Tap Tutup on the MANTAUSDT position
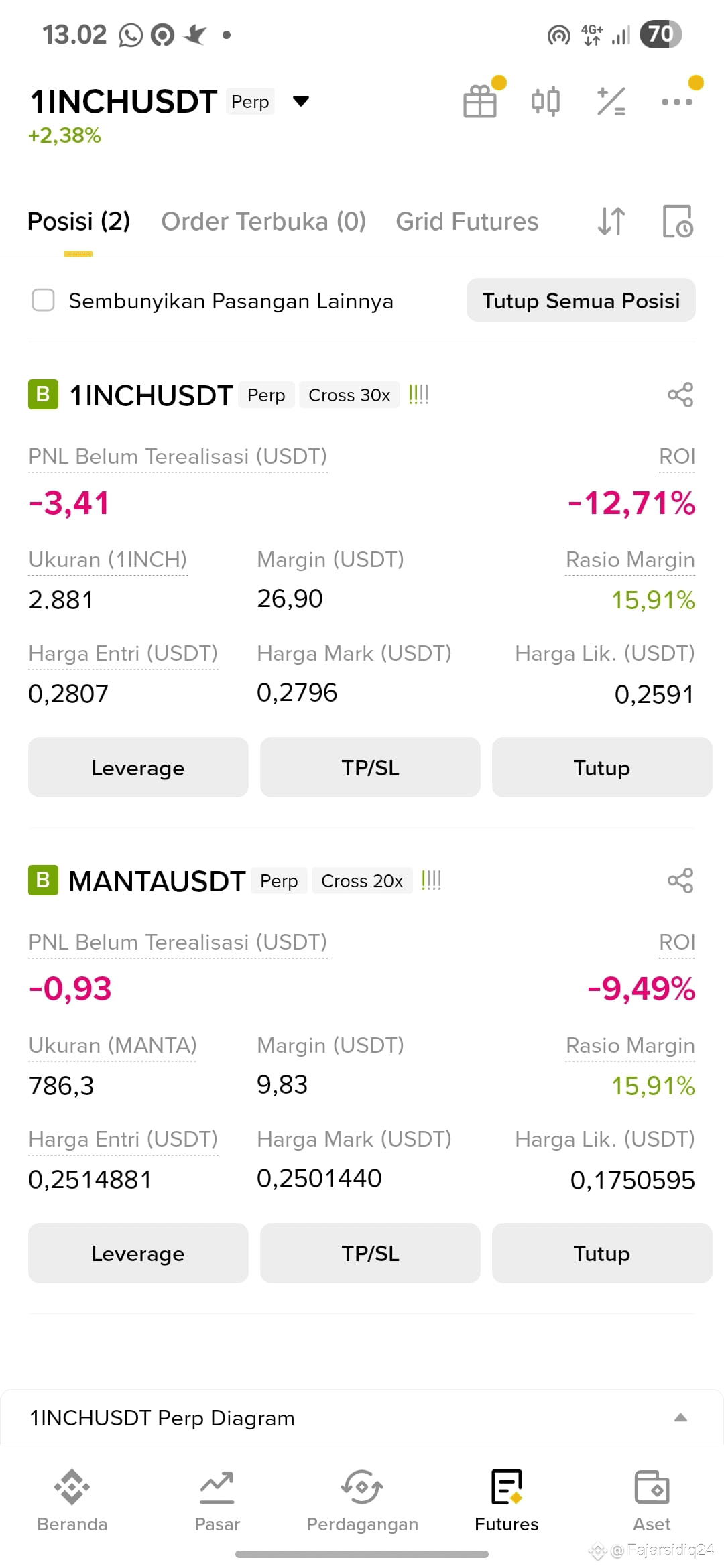This screenshot has height=1568, width=724. [602, 1253]
